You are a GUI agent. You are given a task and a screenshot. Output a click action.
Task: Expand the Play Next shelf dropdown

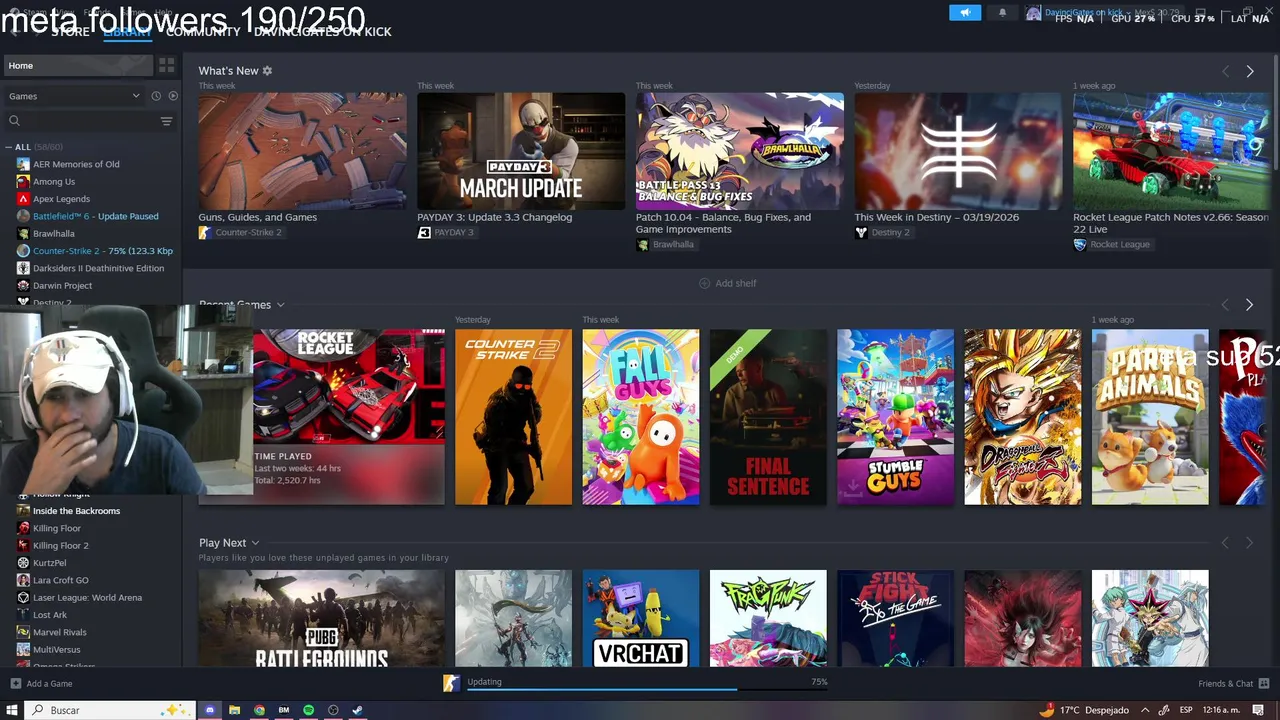coord(255,543)
